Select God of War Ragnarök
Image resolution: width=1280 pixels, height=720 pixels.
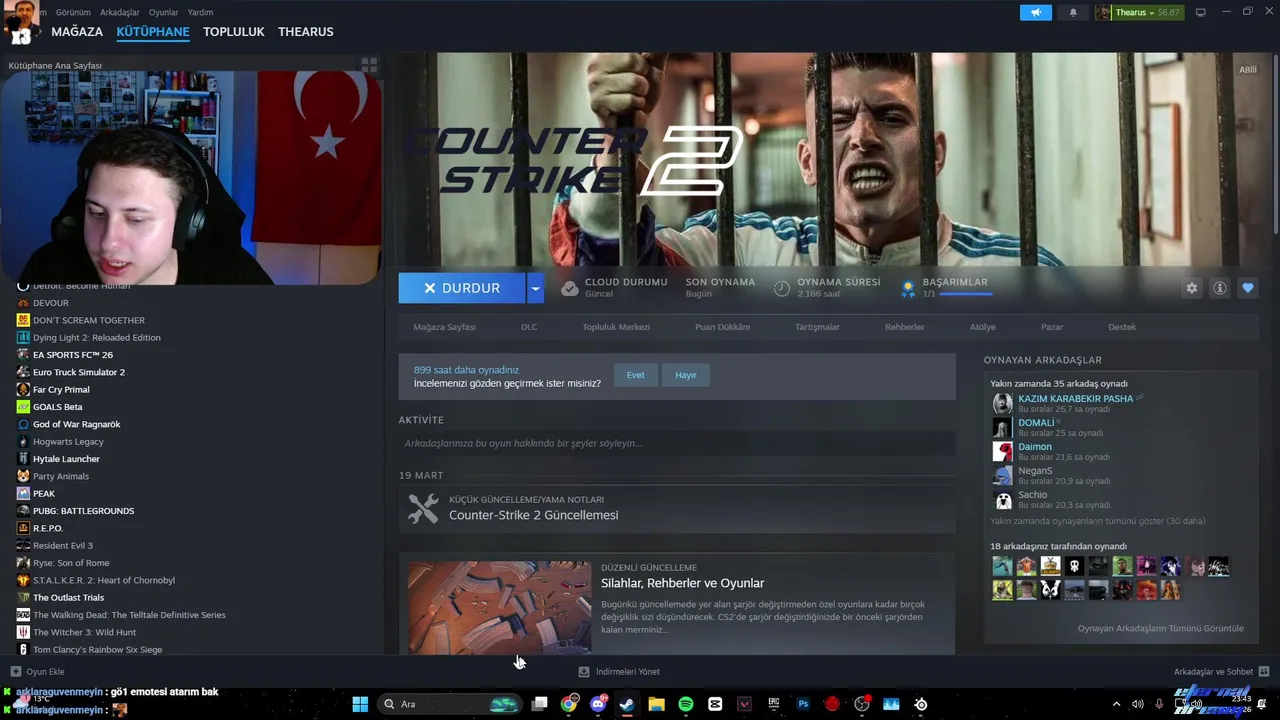[76, 424]
